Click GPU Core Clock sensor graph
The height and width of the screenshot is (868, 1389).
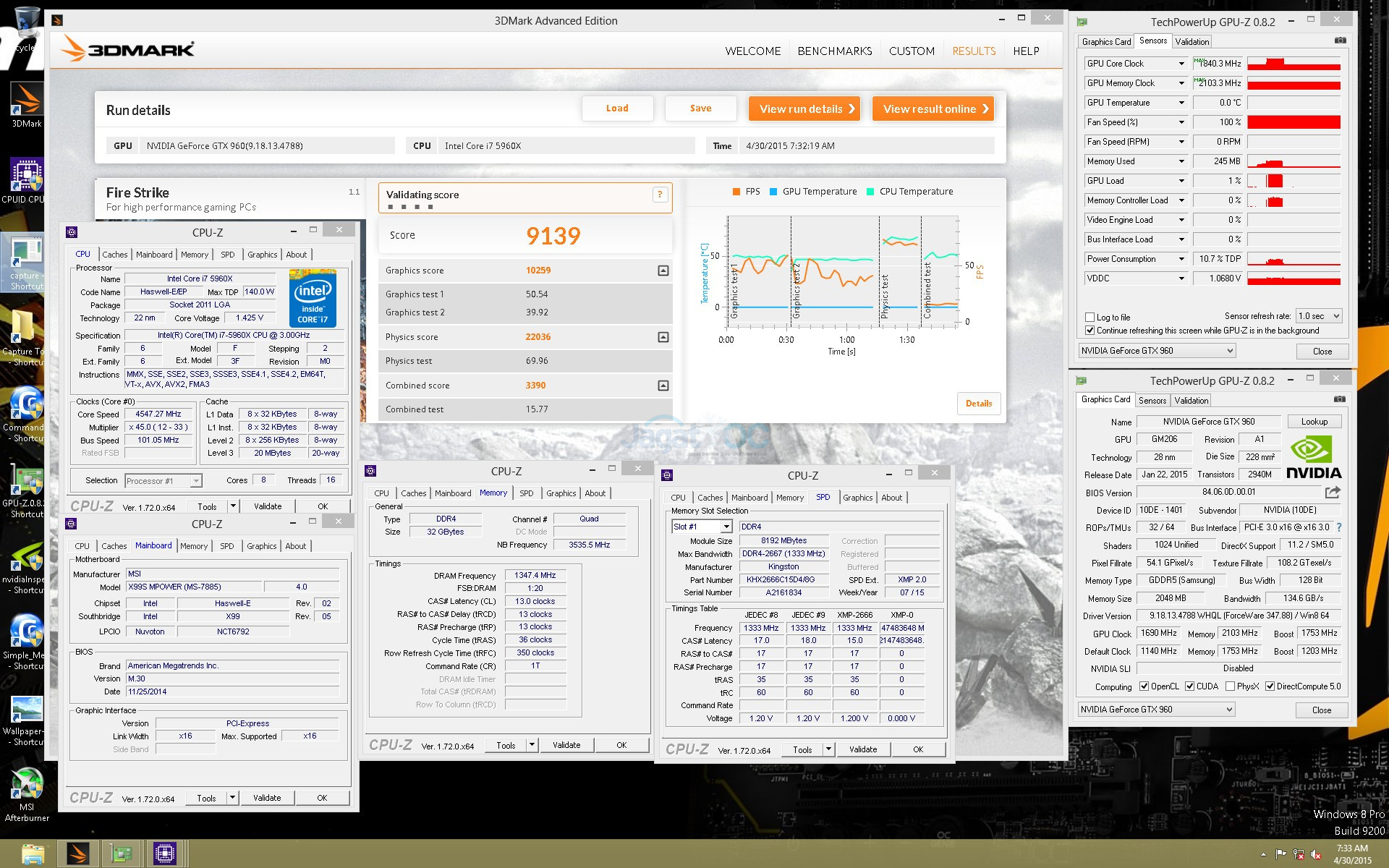[x=1294, y=64]
